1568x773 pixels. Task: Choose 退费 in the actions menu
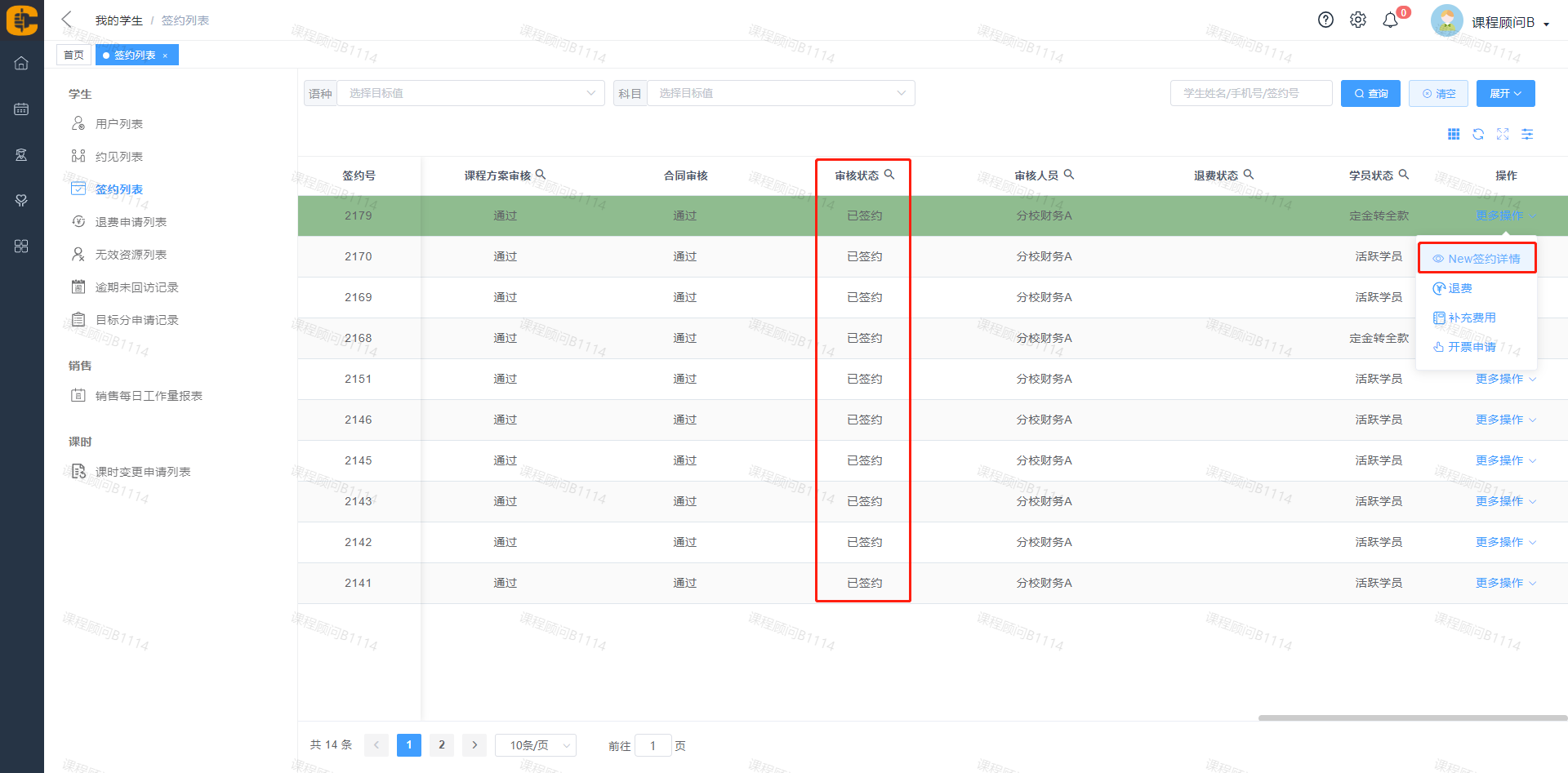1459,288
